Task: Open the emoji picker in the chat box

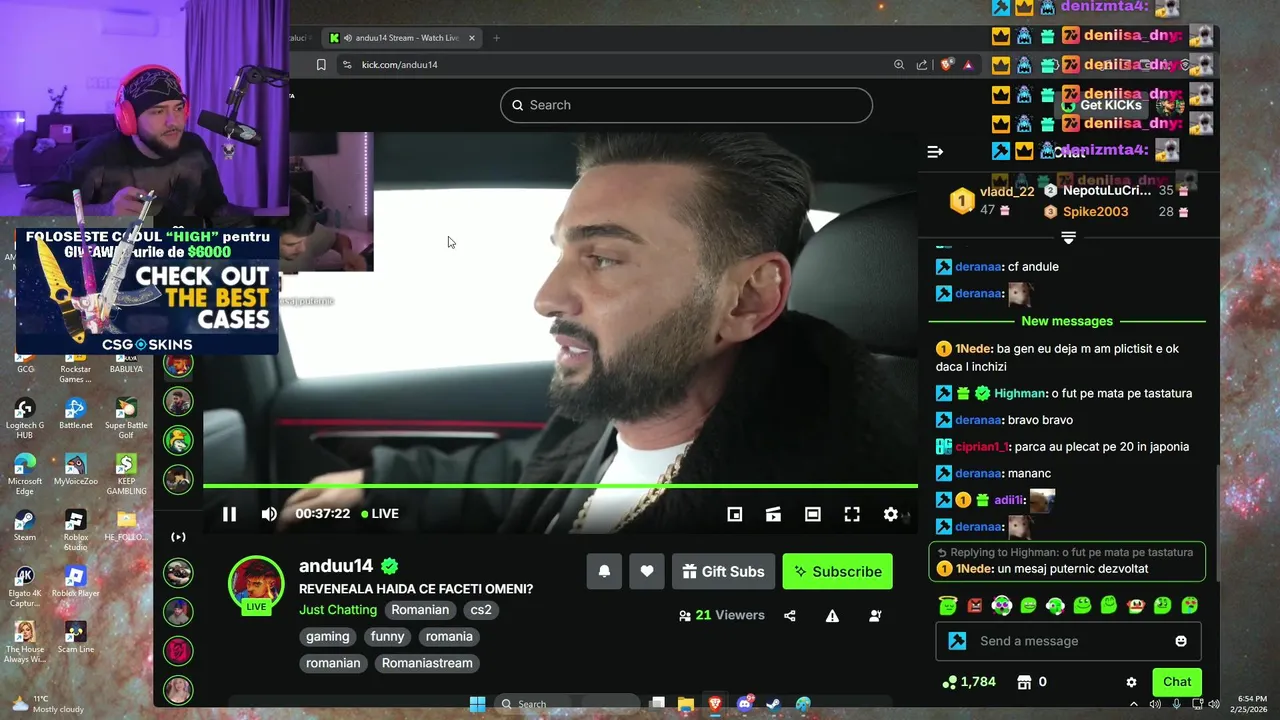Action: (x=1181, y=641)
